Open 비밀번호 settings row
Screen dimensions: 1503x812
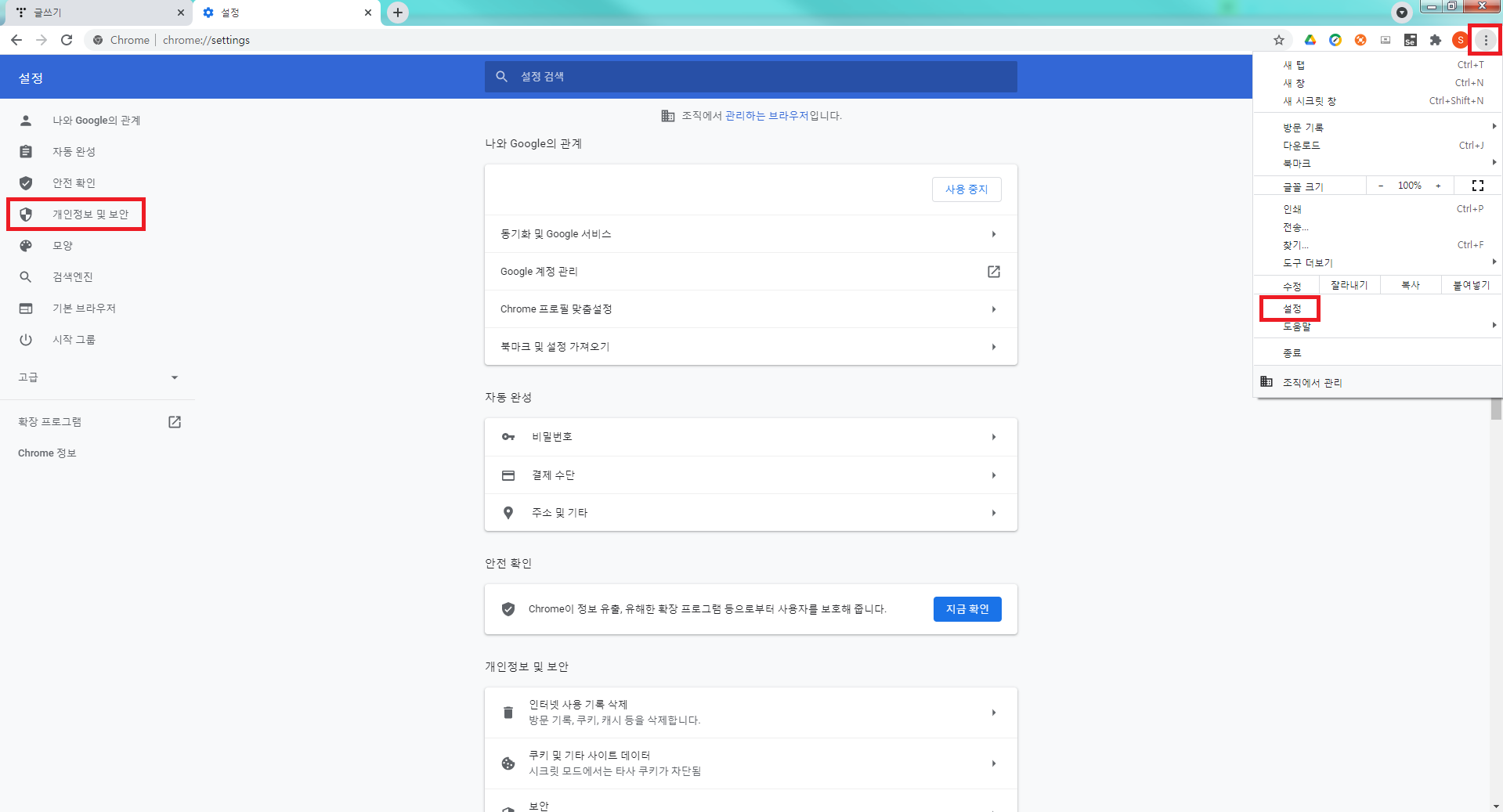tap(750, 437)
